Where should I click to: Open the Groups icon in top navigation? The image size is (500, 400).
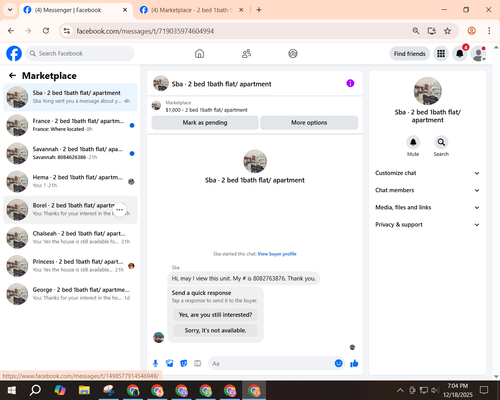tap(293, 53)
